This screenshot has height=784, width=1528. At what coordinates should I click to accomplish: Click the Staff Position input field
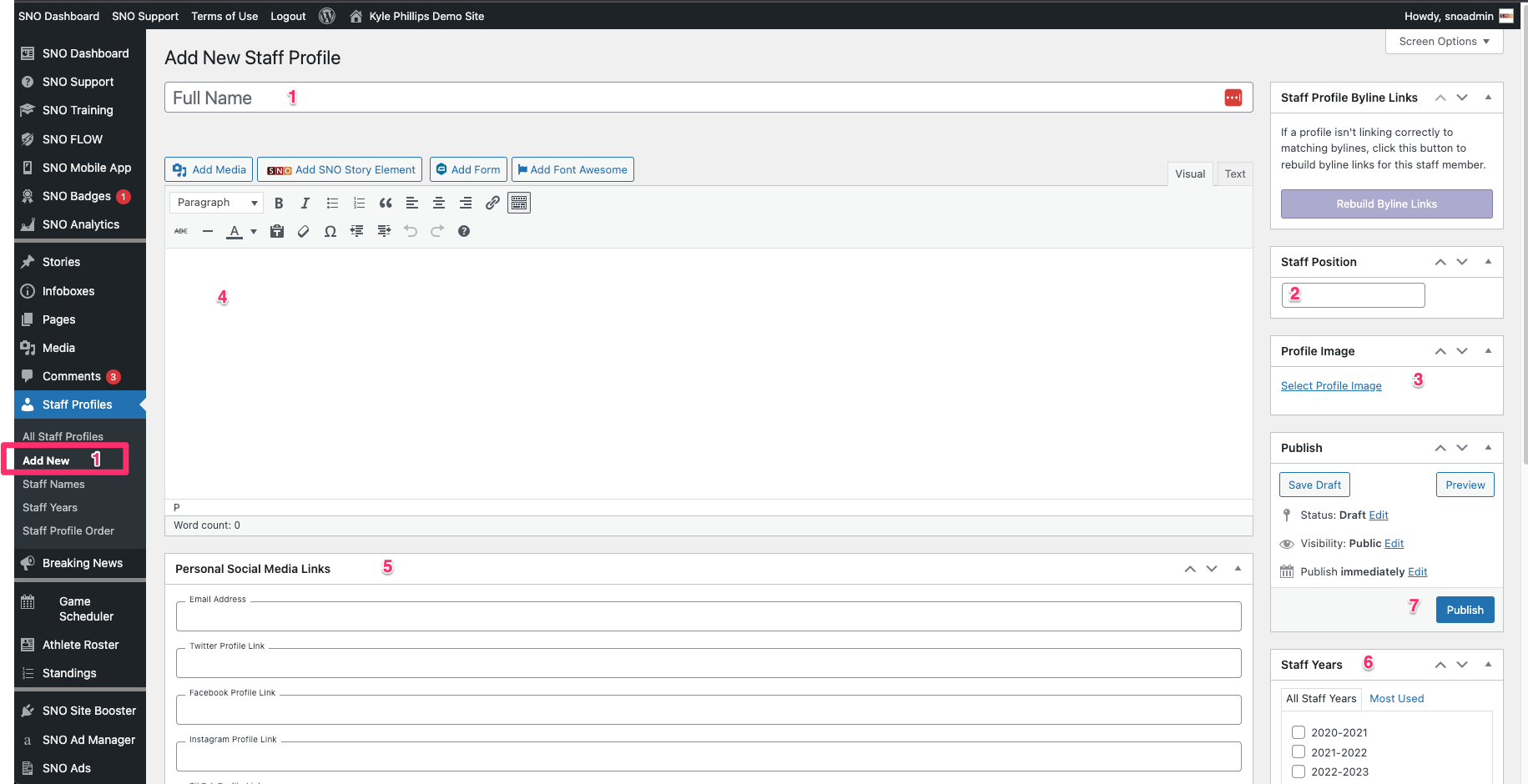(x=1353, y=295)
